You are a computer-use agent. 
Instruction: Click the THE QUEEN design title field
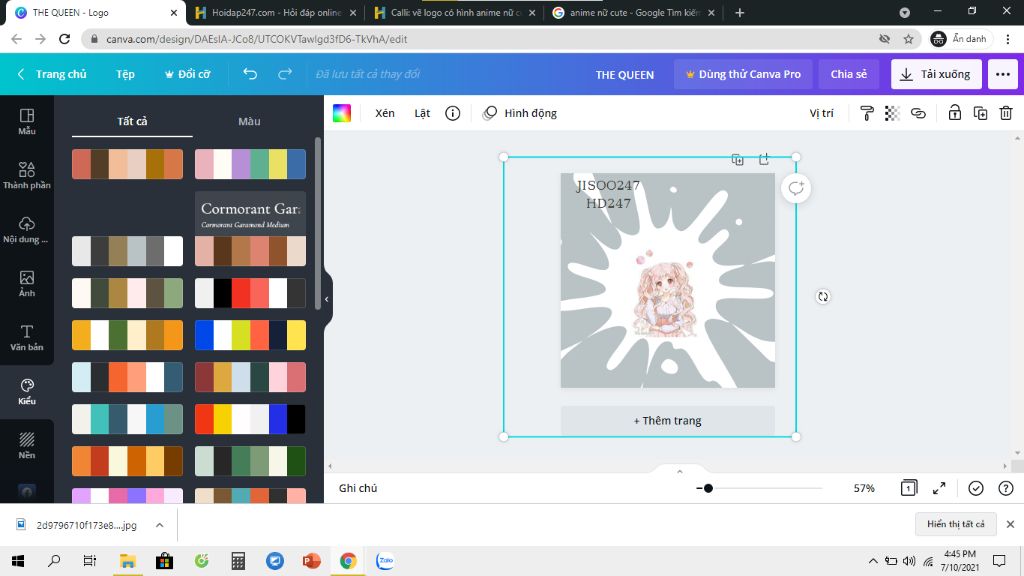click(x=624, y=74)
